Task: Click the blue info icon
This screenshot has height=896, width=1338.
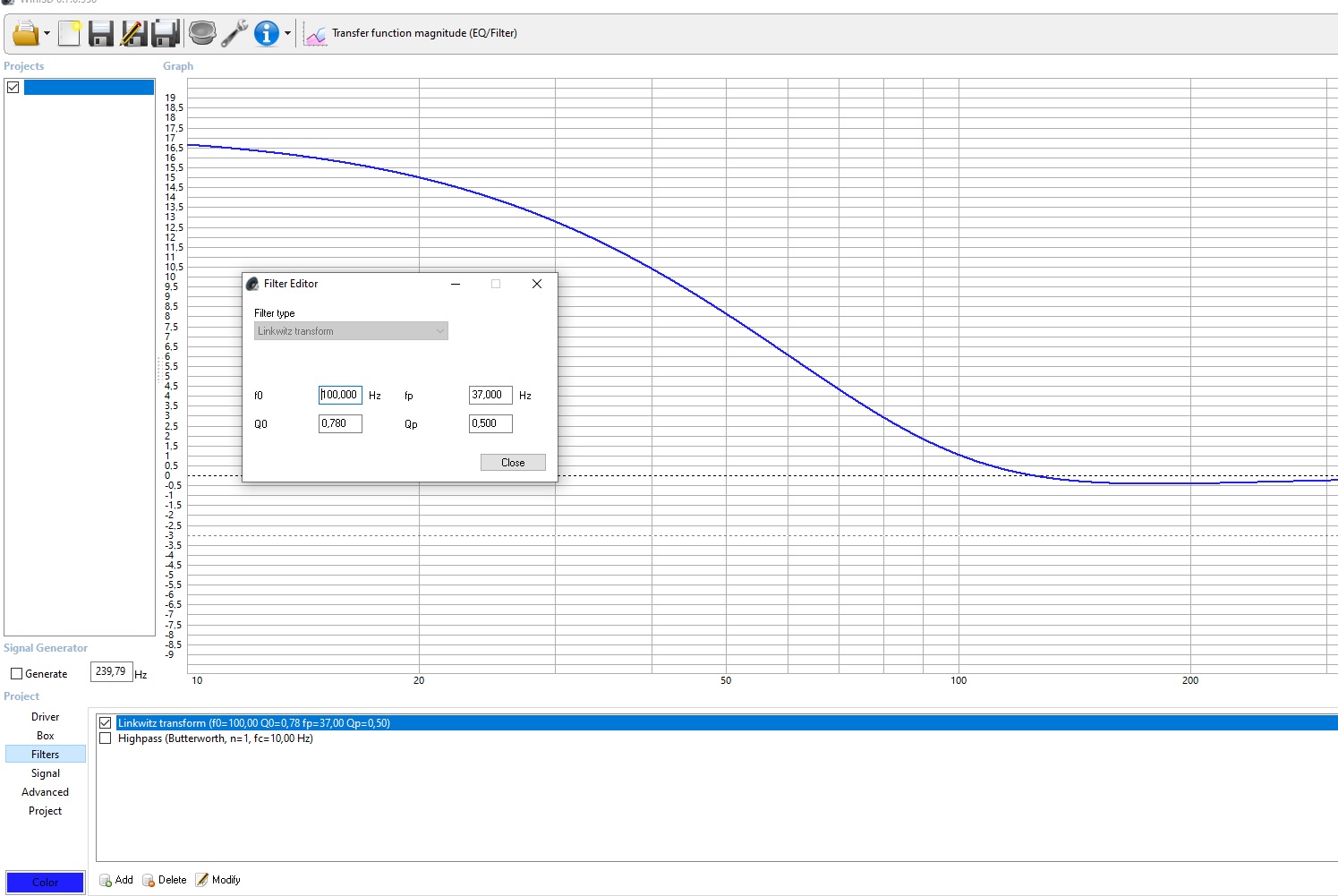Action: pyautogui.click(x=266, y=34)
